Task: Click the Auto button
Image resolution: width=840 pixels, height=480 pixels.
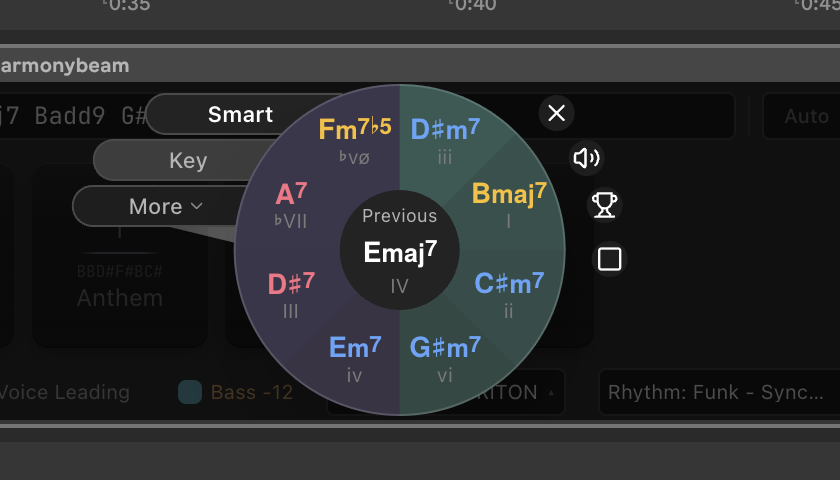Action: 802,116
